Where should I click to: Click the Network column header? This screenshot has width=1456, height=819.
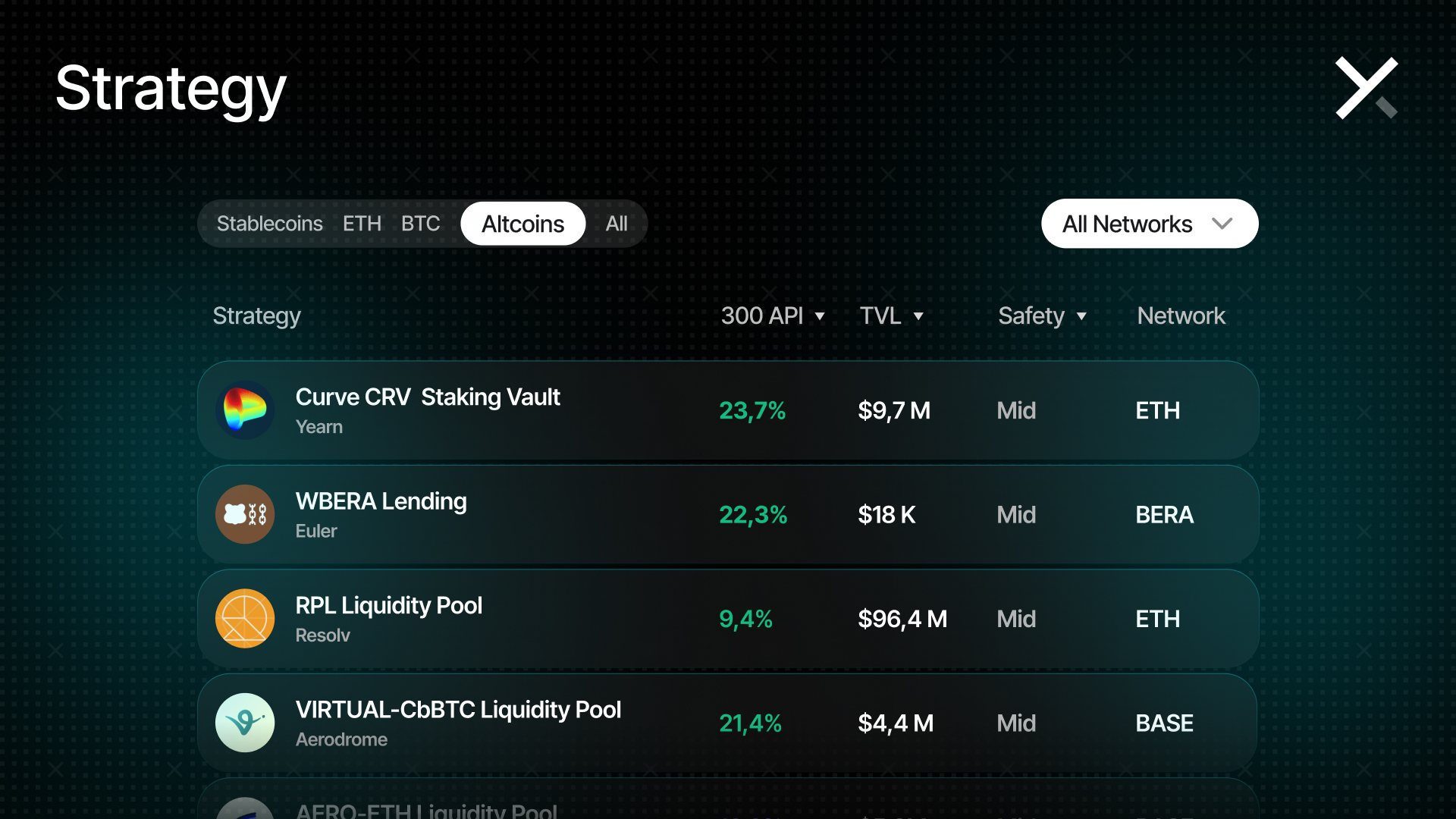pyautogui.click(x=1181, y=316)
